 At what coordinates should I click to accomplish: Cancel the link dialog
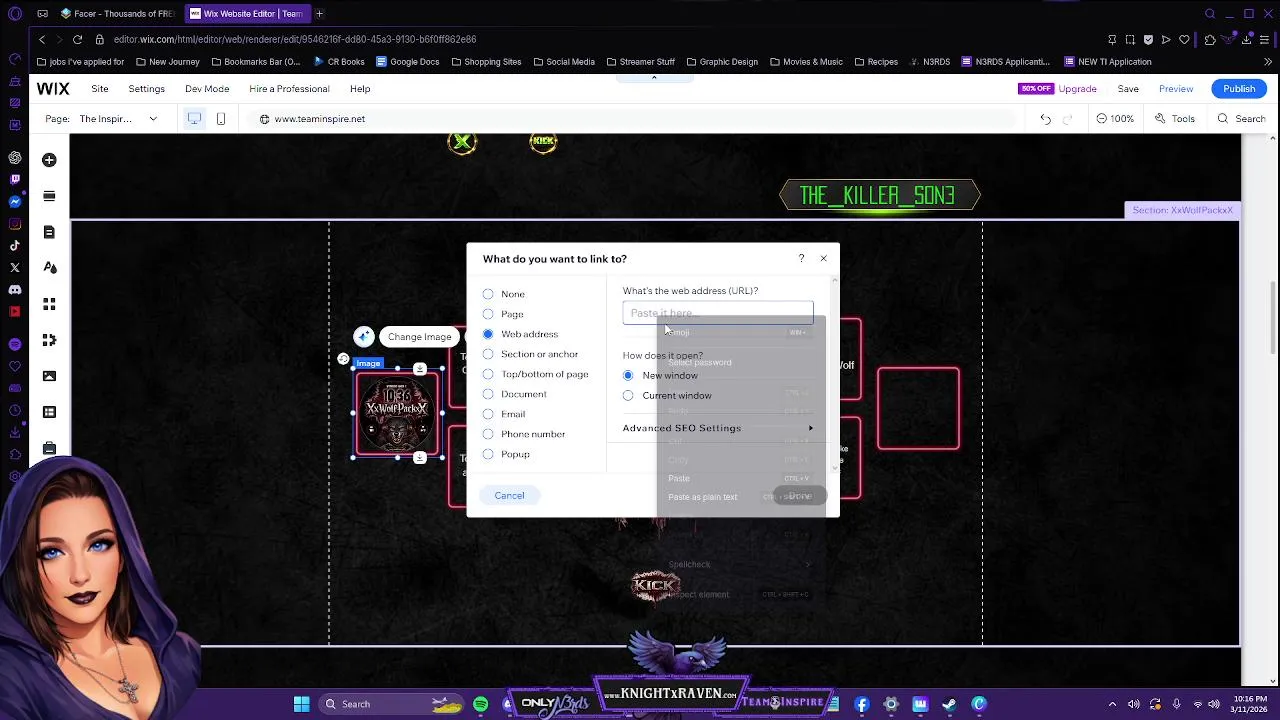pyautogui.click(x=509, y=496)
